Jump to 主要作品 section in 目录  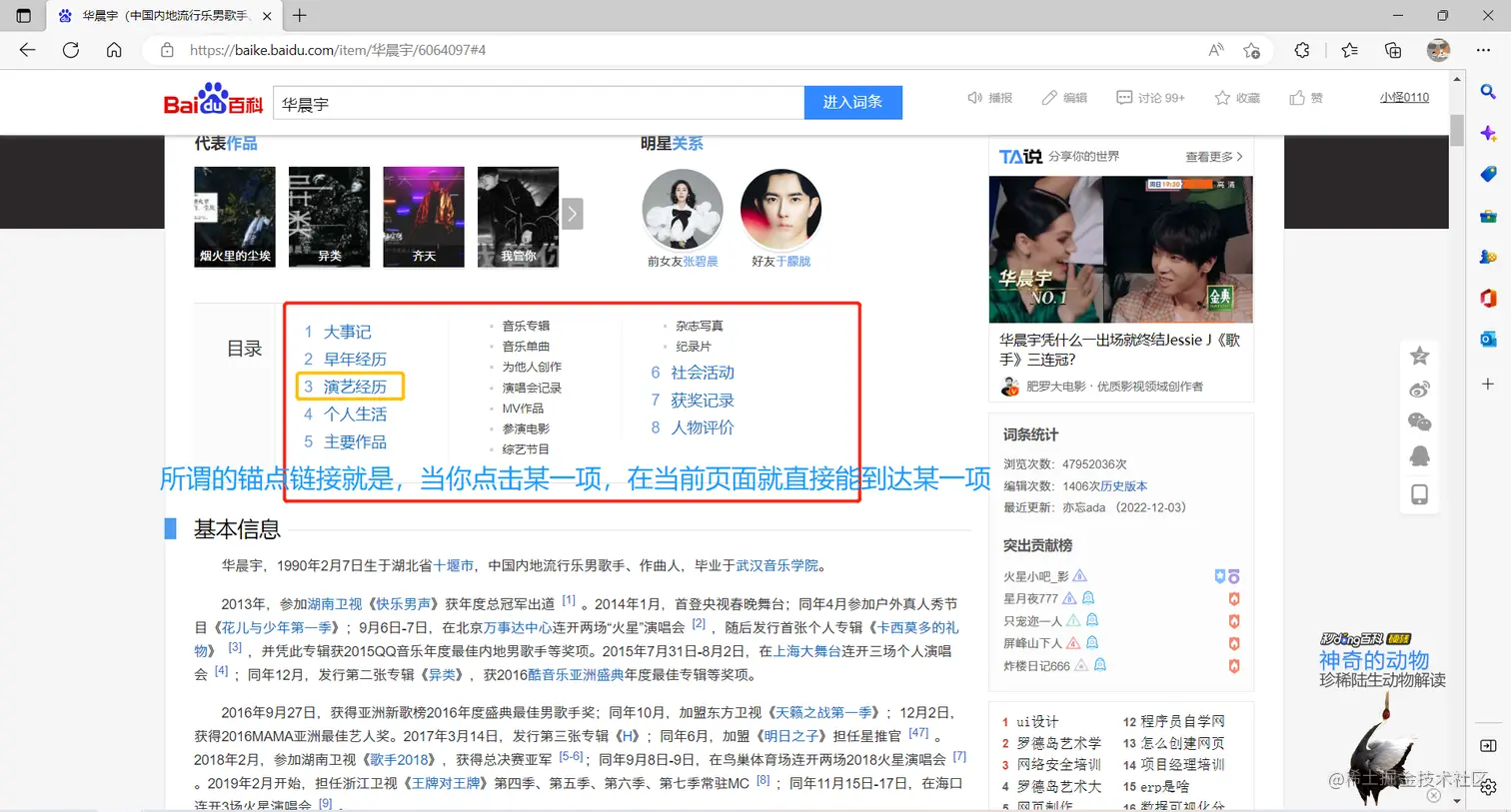(x=355, y=441)
